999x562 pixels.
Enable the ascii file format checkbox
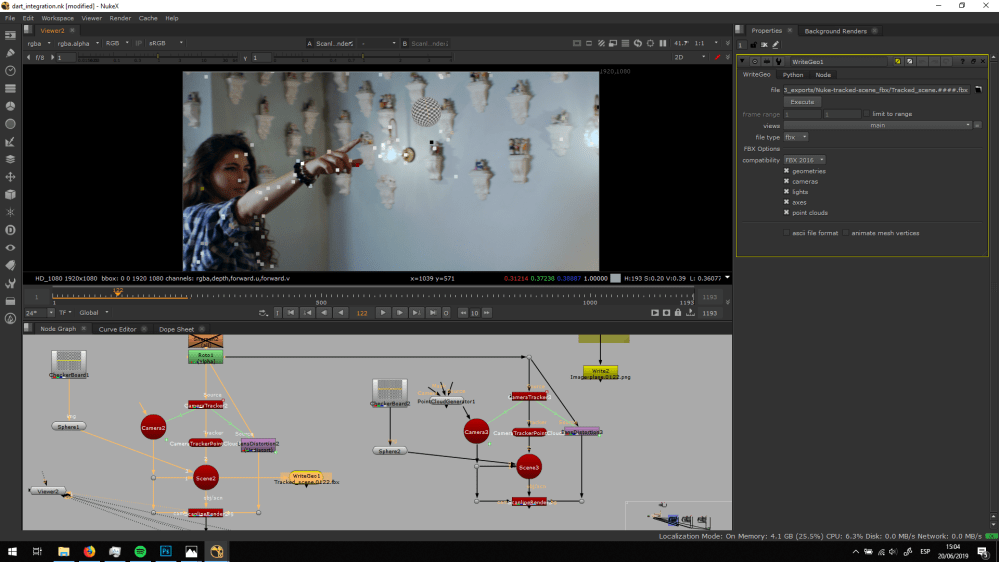(786, 233)
